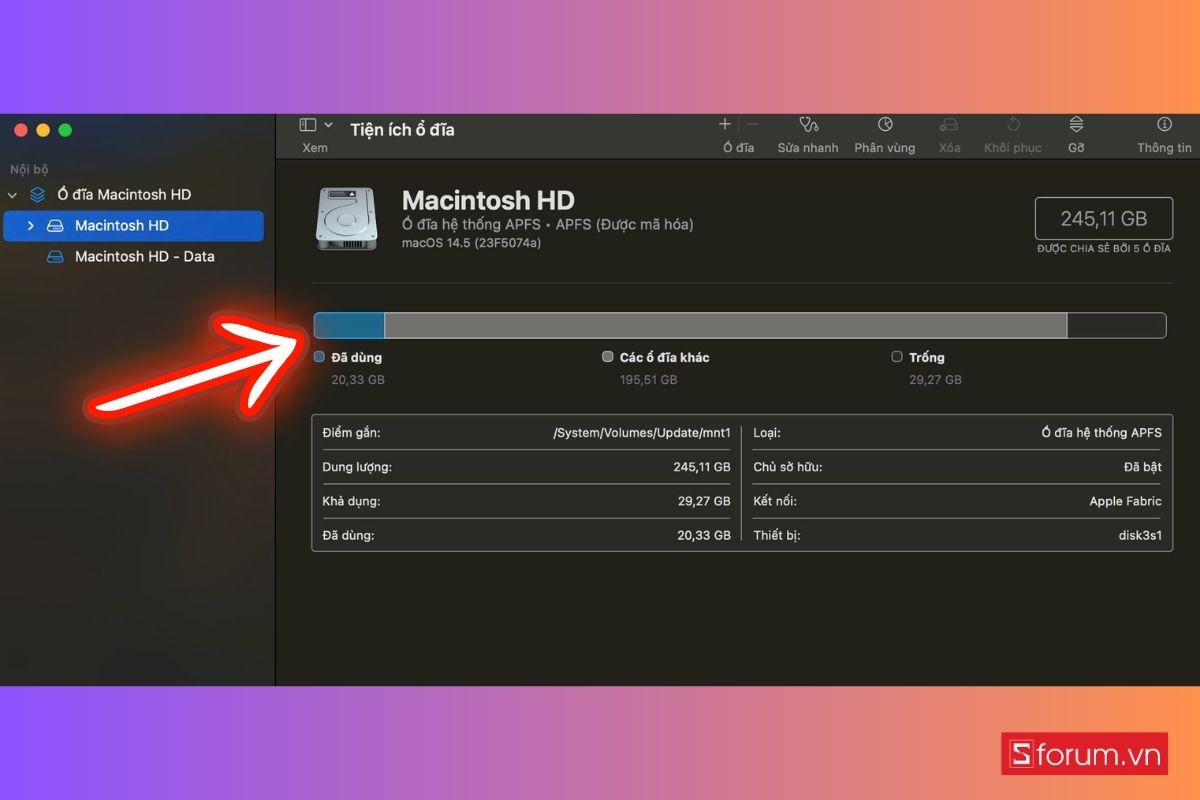Click the Dung lượng row label
This screenshot has width=1200, height=800.
[357, 467]
